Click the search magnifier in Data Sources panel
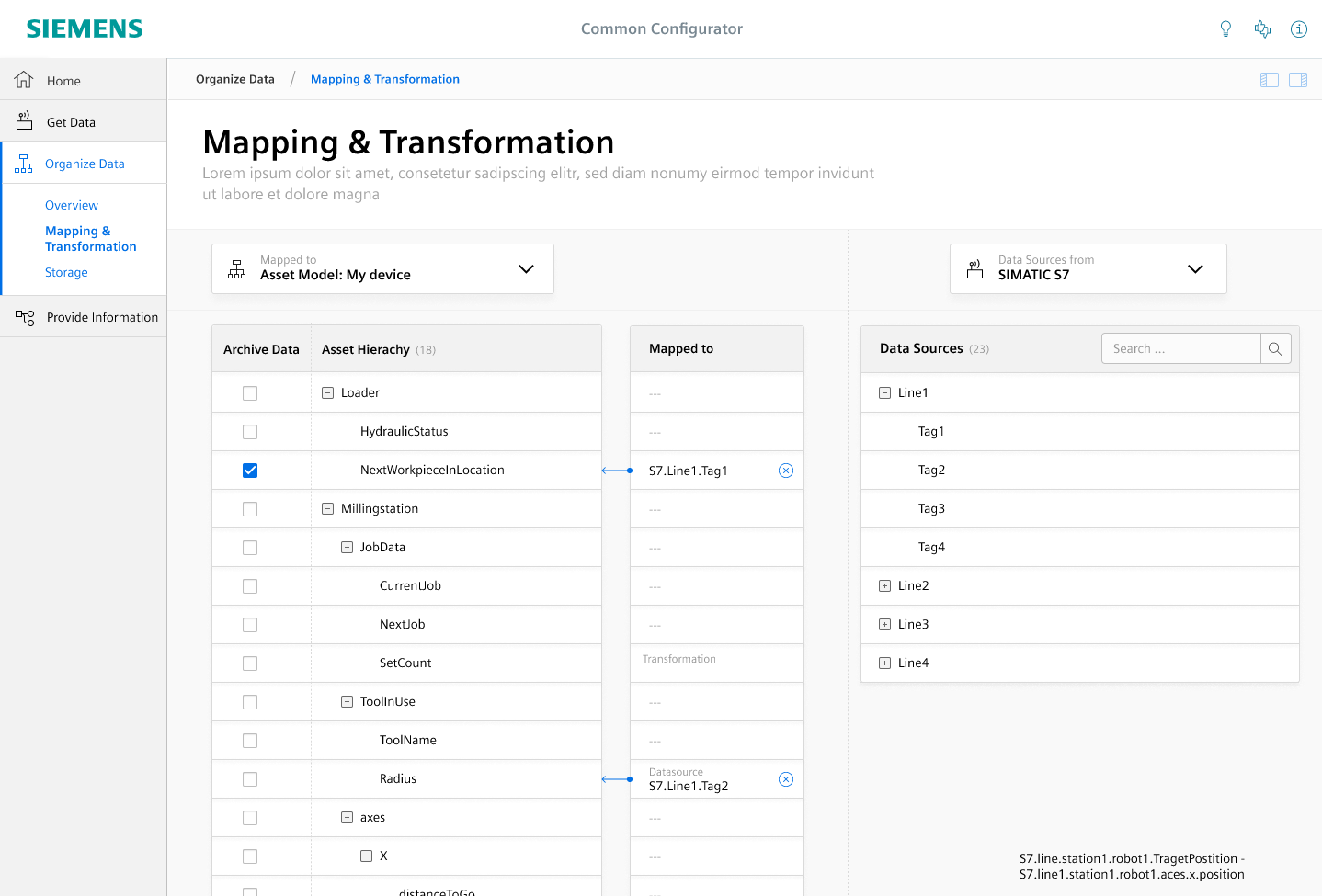 click(x=1275, y=348)
